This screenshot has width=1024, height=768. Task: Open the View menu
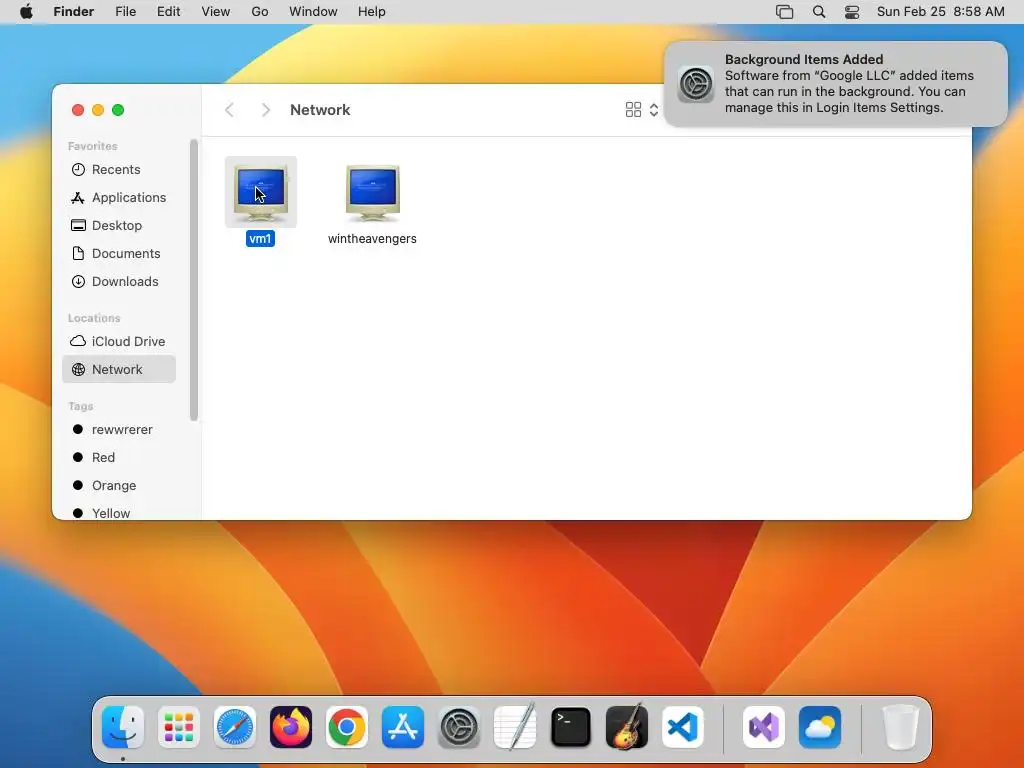click(x=216, y=12)
